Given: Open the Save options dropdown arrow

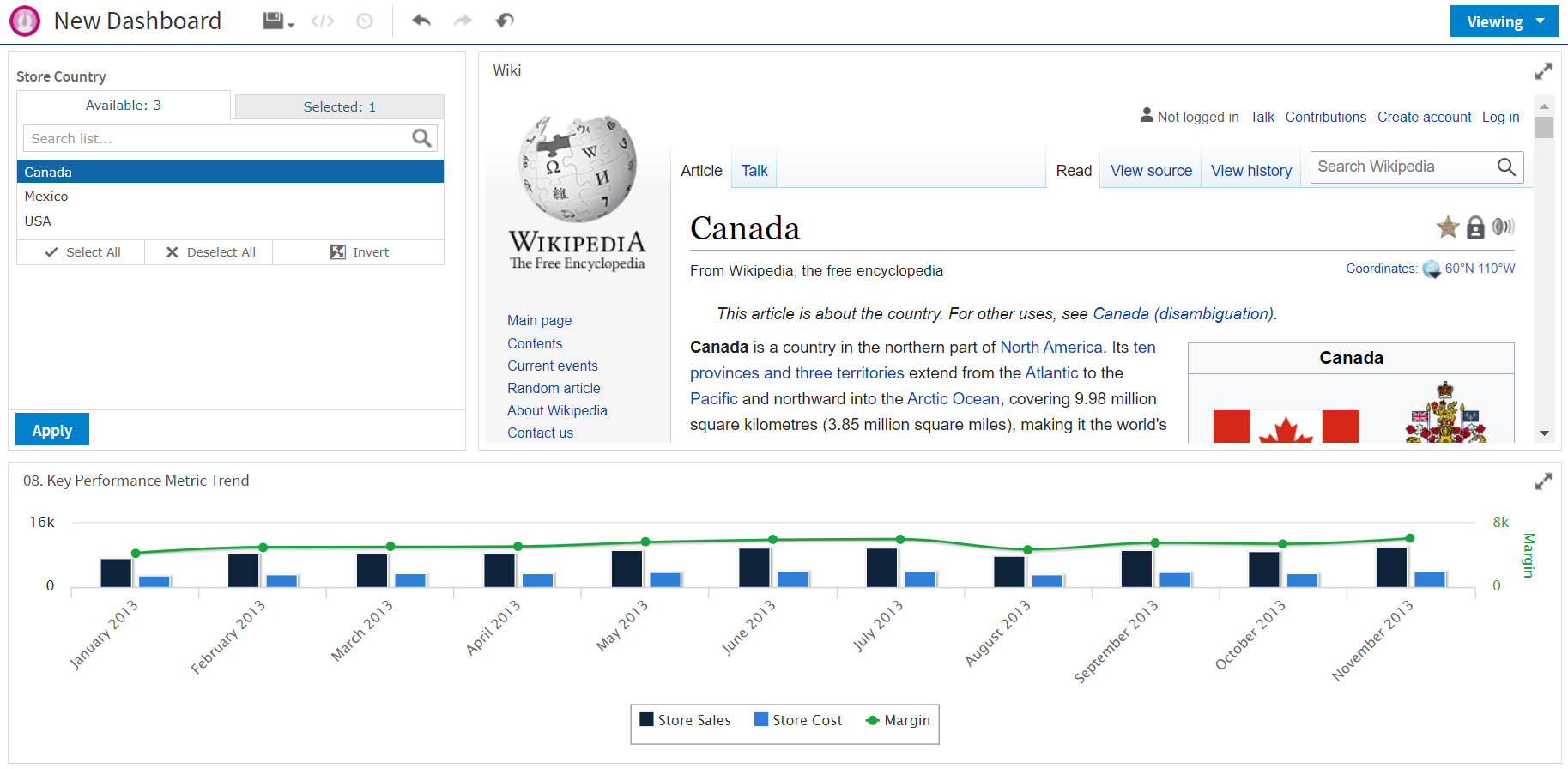Looking at the screenshot, I should pyautogui.click(x=291, y=25).
